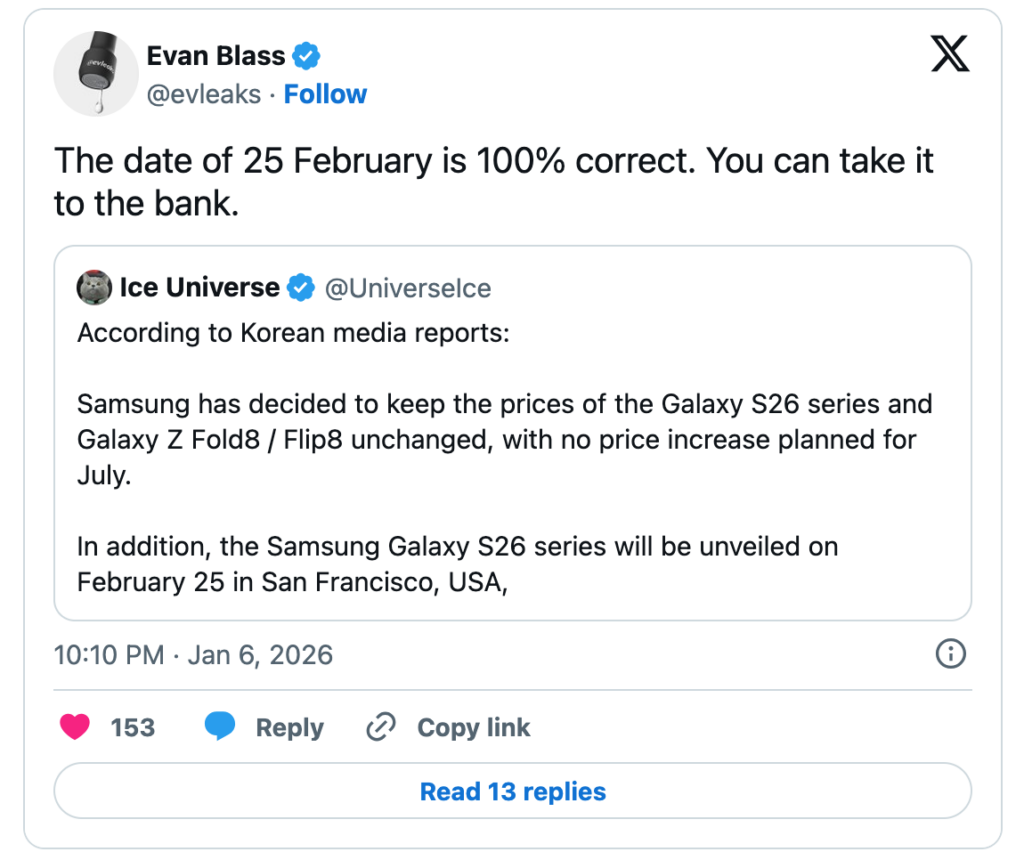1024x860 pixels.
Task: Click the Ice Universe name
Action: coord(199,288)
